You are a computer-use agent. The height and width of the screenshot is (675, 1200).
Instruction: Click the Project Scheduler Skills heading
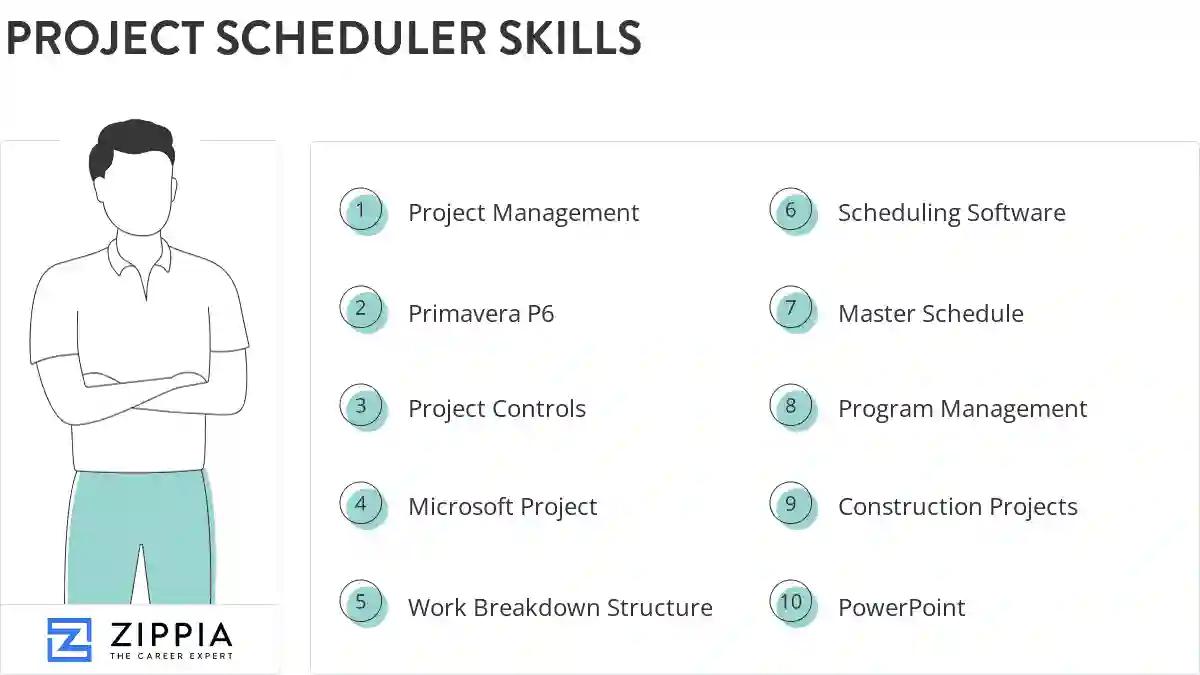pos(323,38)
